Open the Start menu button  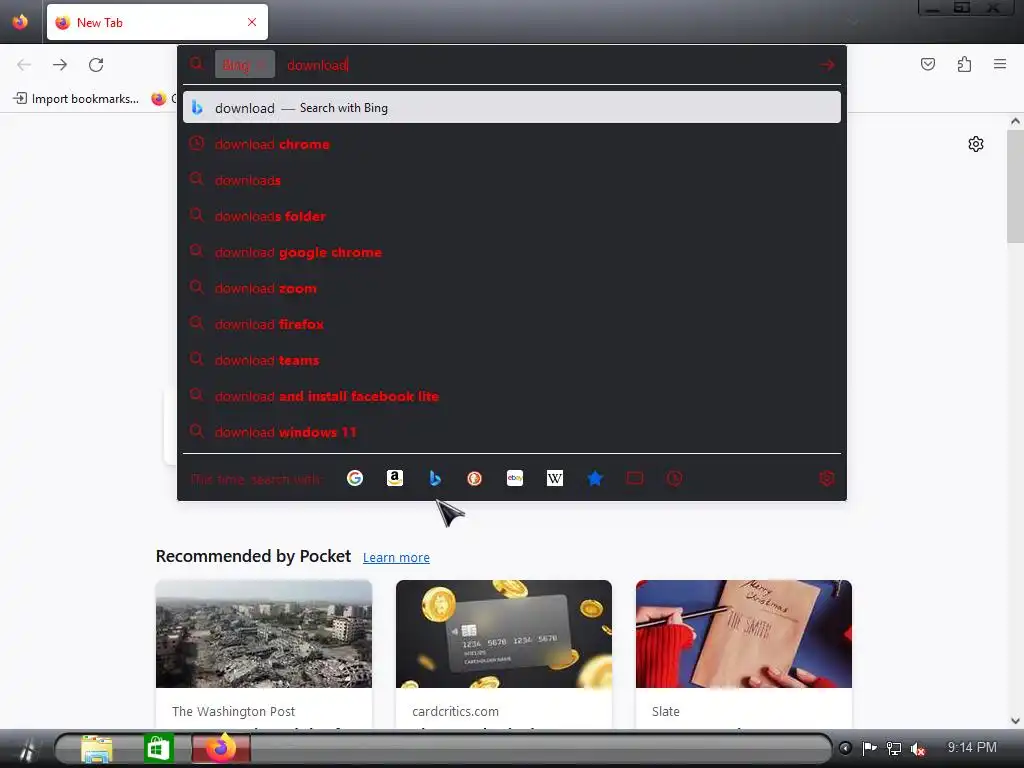26,748
